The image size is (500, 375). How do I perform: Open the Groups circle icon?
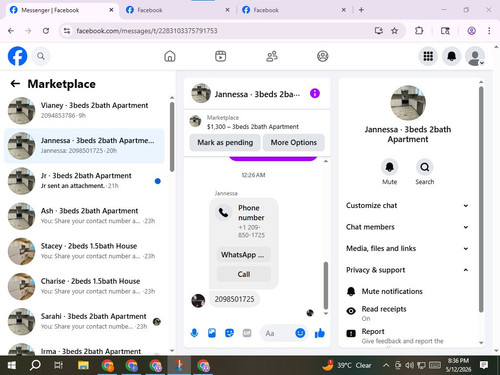[322, 56]
